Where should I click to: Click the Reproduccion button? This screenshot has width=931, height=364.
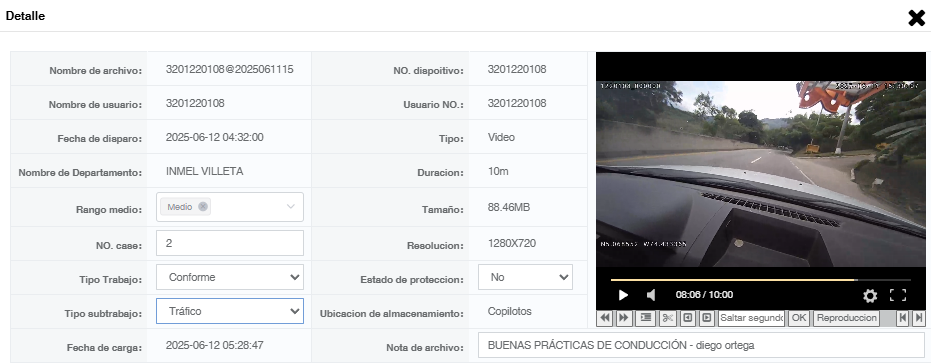click(847, 318)
